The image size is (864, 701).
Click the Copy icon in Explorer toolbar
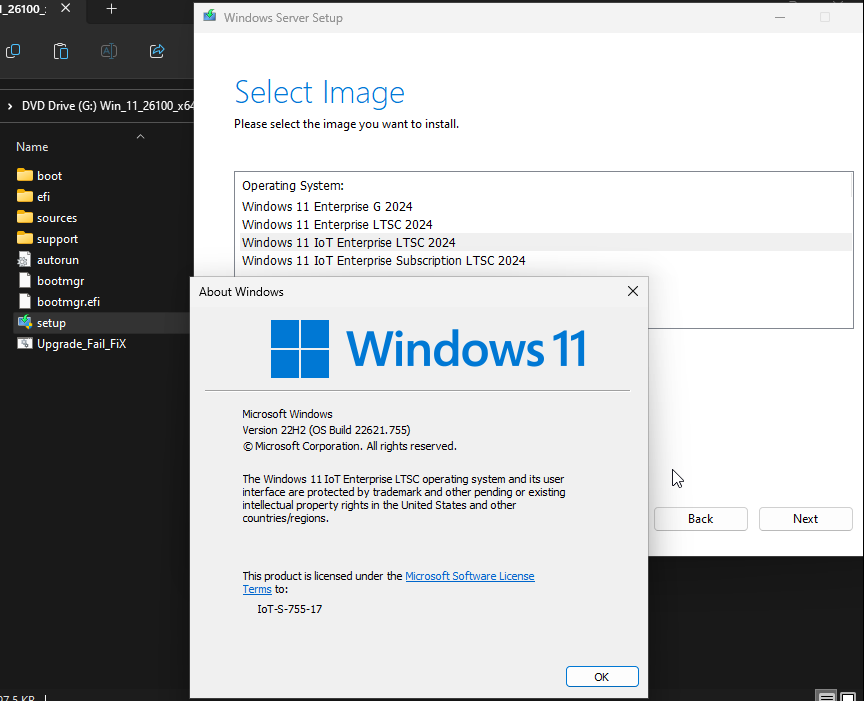(x=13, y=51)
